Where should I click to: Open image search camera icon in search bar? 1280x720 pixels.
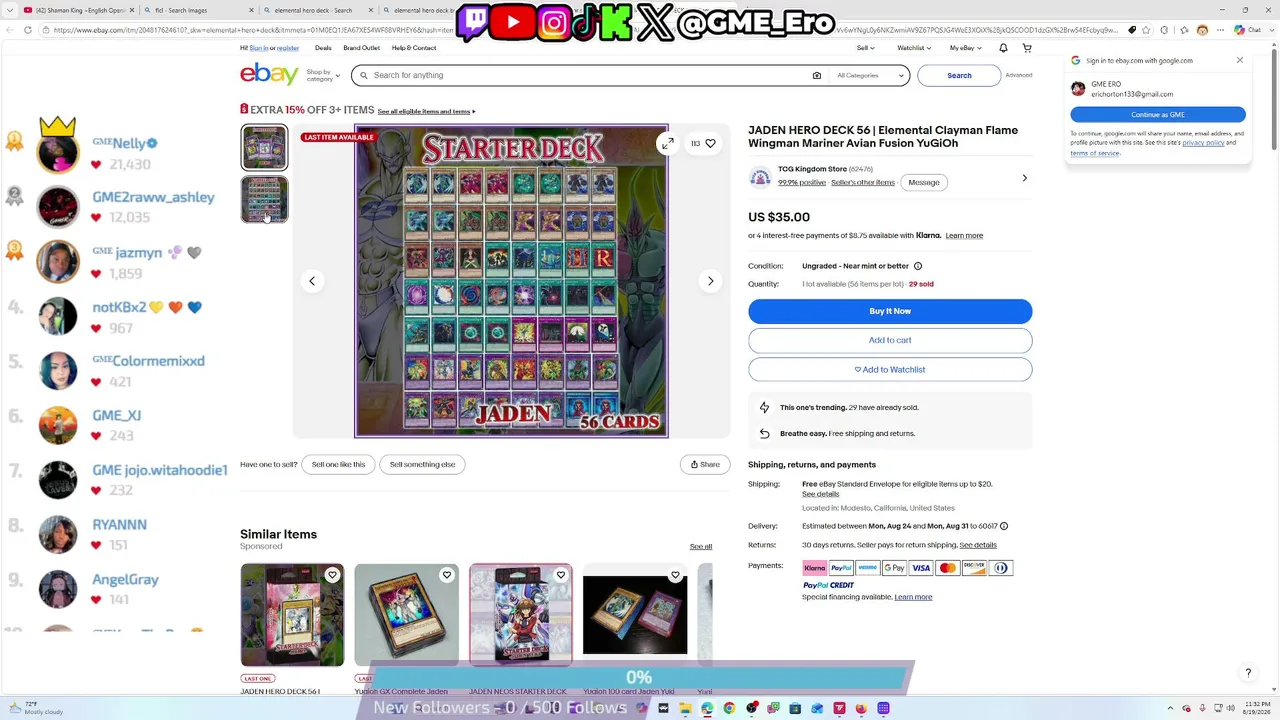click(817, 75)
